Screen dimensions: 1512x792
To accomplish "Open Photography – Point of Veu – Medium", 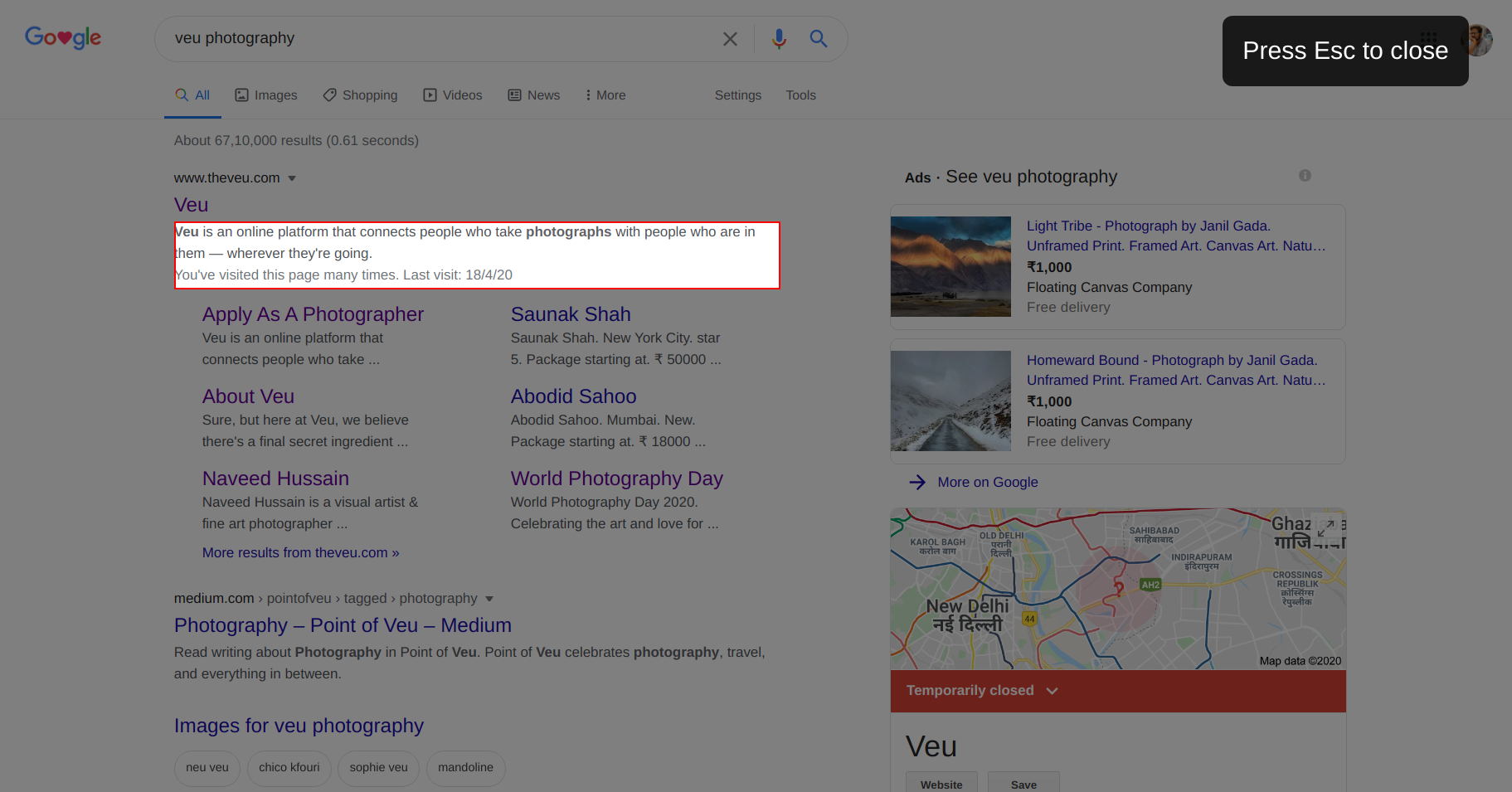I will [343, 625].
